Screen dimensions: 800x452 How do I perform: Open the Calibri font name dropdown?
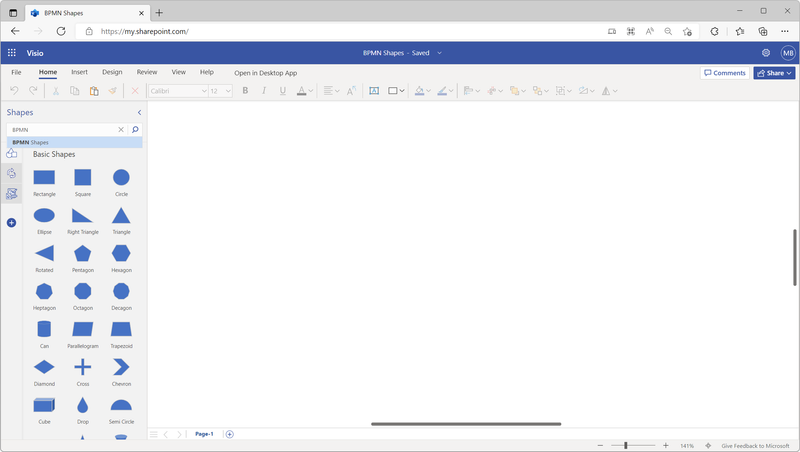click(x=204, y=91)
